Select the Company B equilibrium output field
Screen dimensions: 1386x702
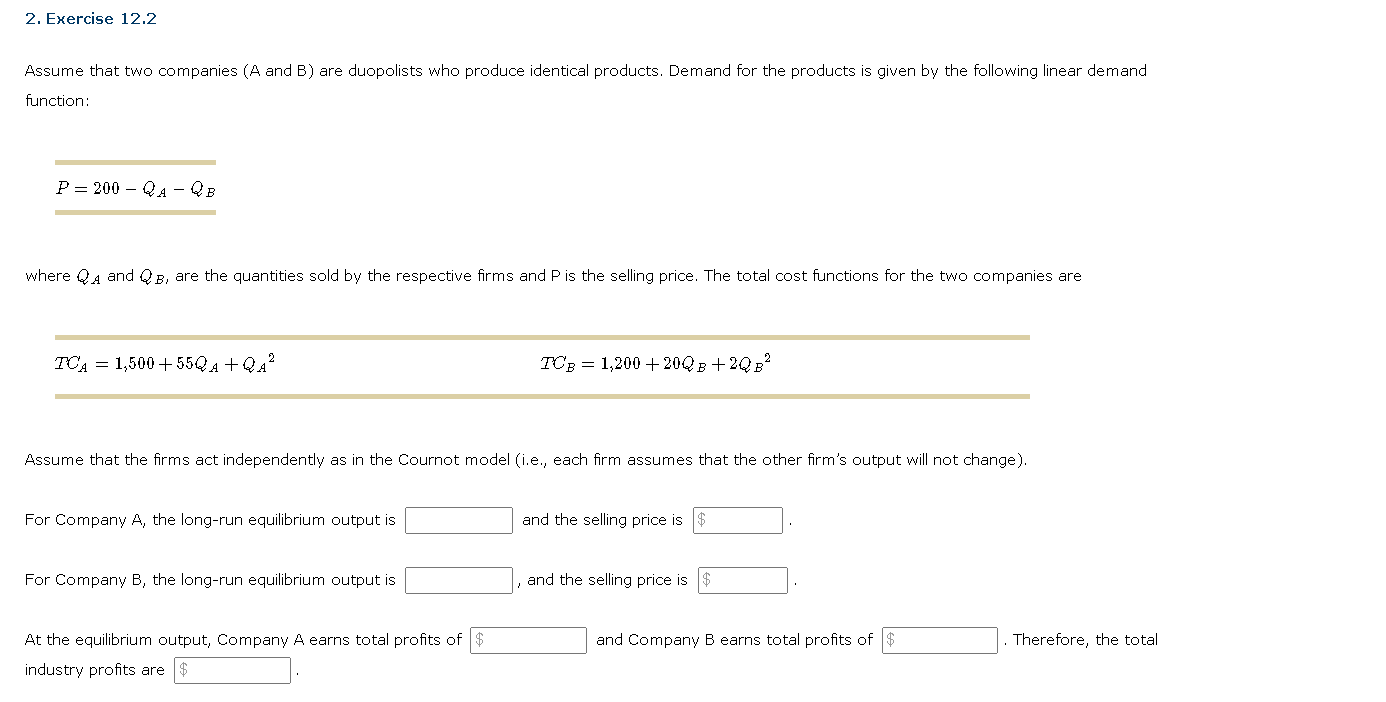point(458,580)
